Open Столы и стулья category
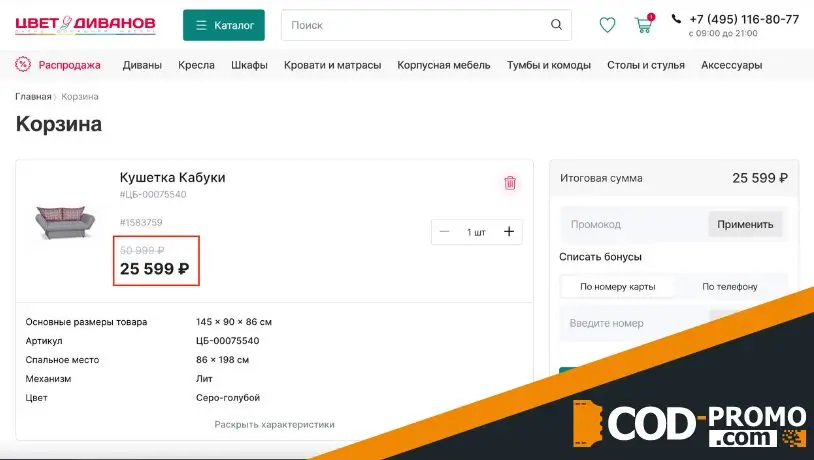814x460 pixels. [x=646, y=65]
